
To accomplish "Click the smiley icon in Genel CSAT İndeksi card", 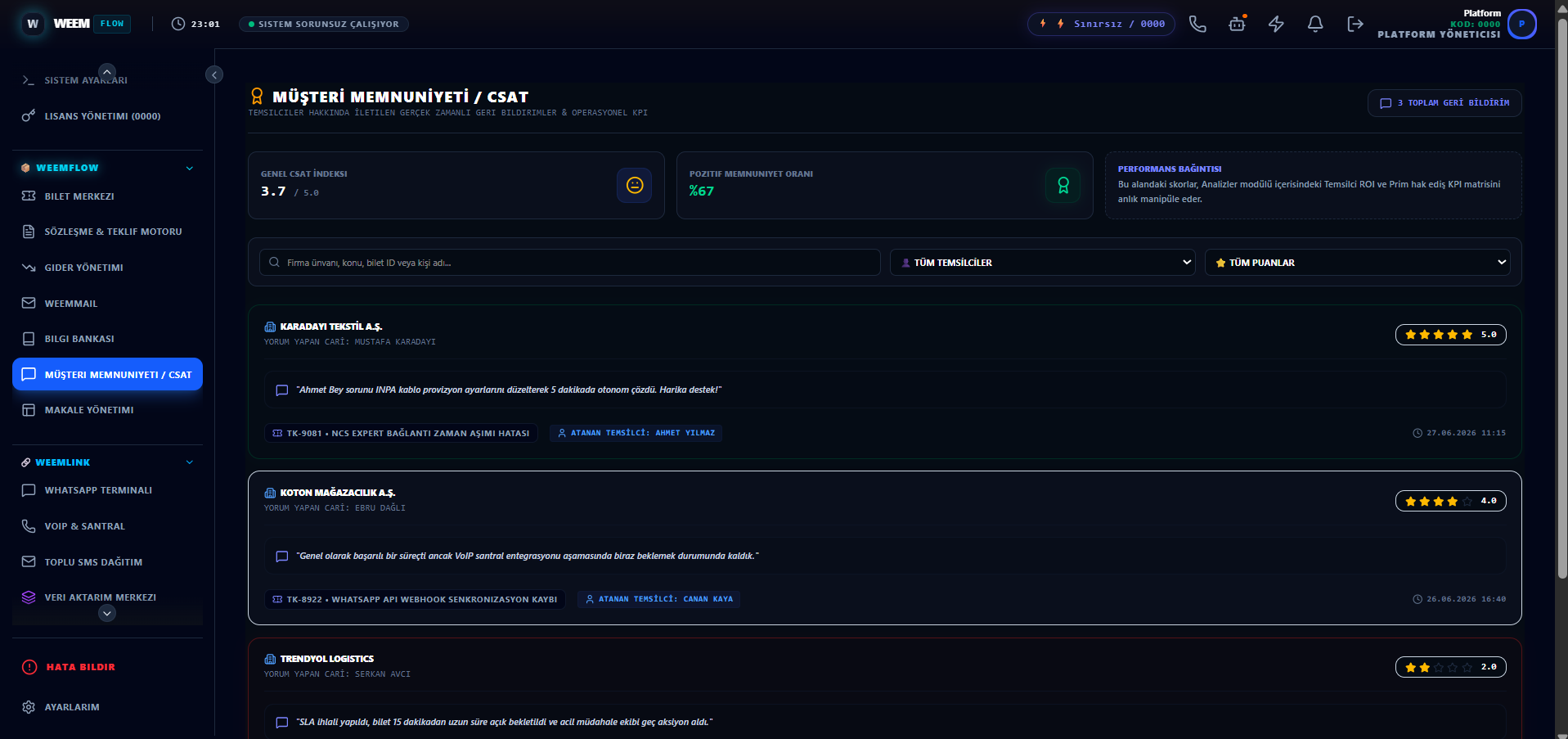I will 635,185.
